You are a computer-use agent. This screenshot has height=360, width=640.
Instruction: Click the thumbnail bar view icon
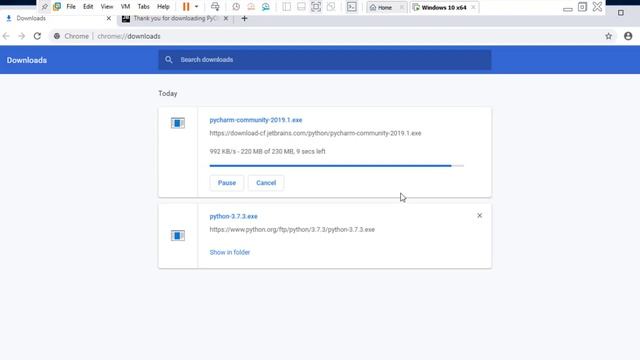[x=301, y=7]
